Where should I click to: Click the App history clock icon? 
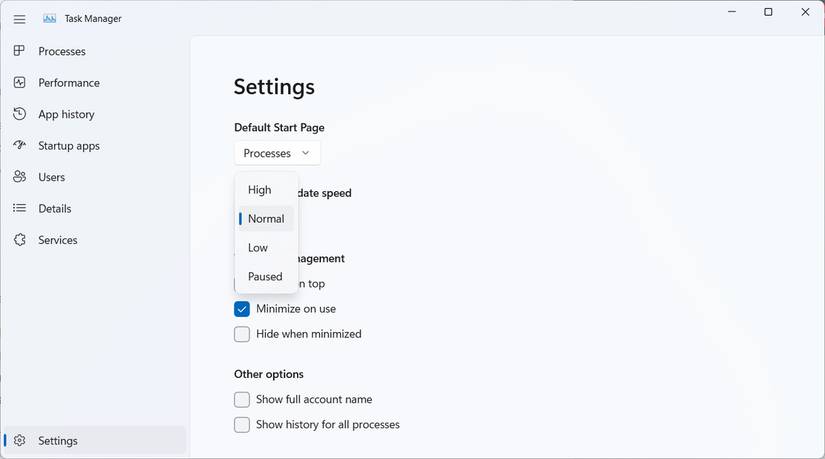click(19, 114)
